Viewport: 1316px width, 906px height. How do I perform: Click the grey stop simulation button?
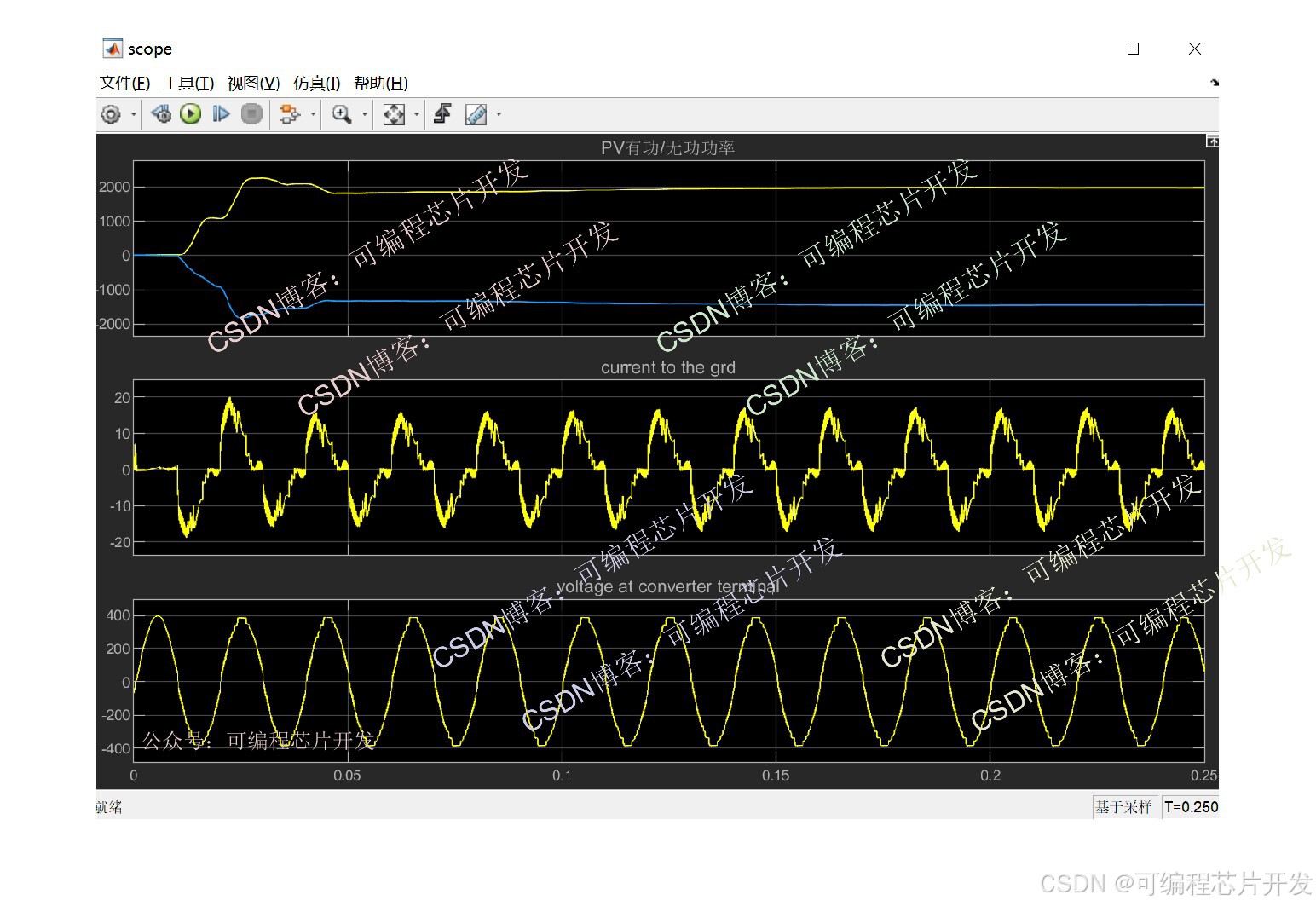pyautogui.click(x=251, y=114)
